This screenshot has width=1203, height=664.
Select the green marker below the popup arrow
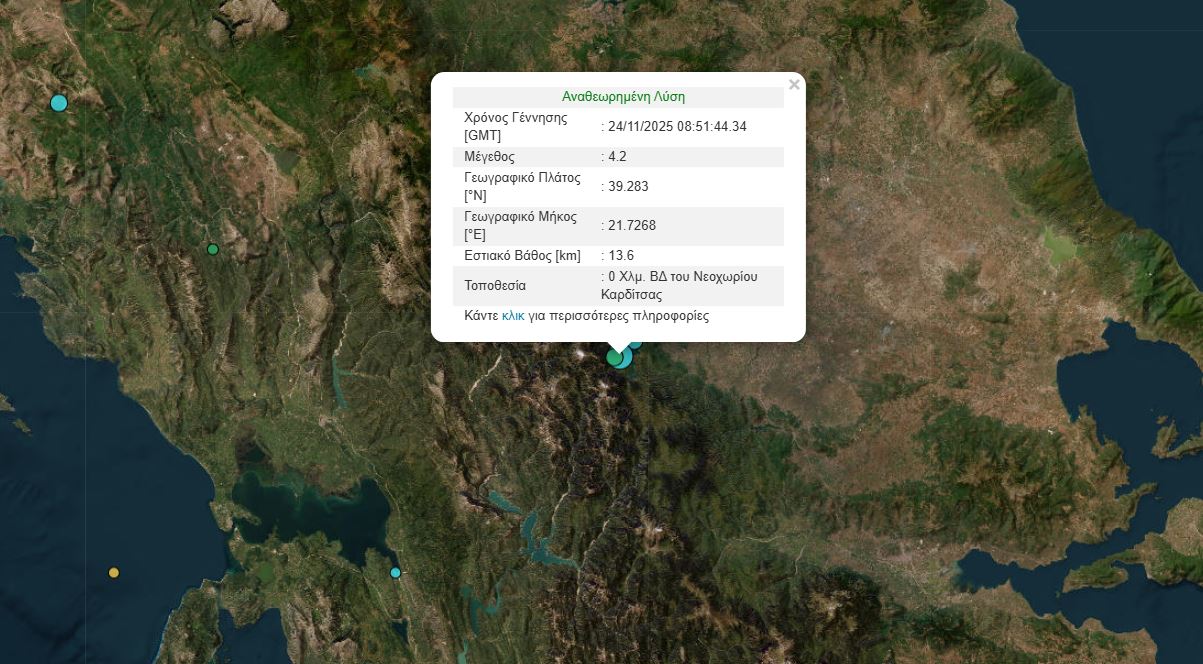pos(614,357)
